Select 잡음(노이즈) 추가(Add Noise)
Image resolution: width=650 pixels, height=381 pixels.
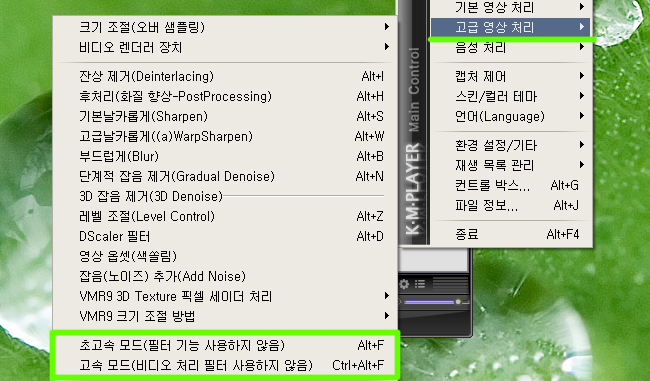(225, 276)
